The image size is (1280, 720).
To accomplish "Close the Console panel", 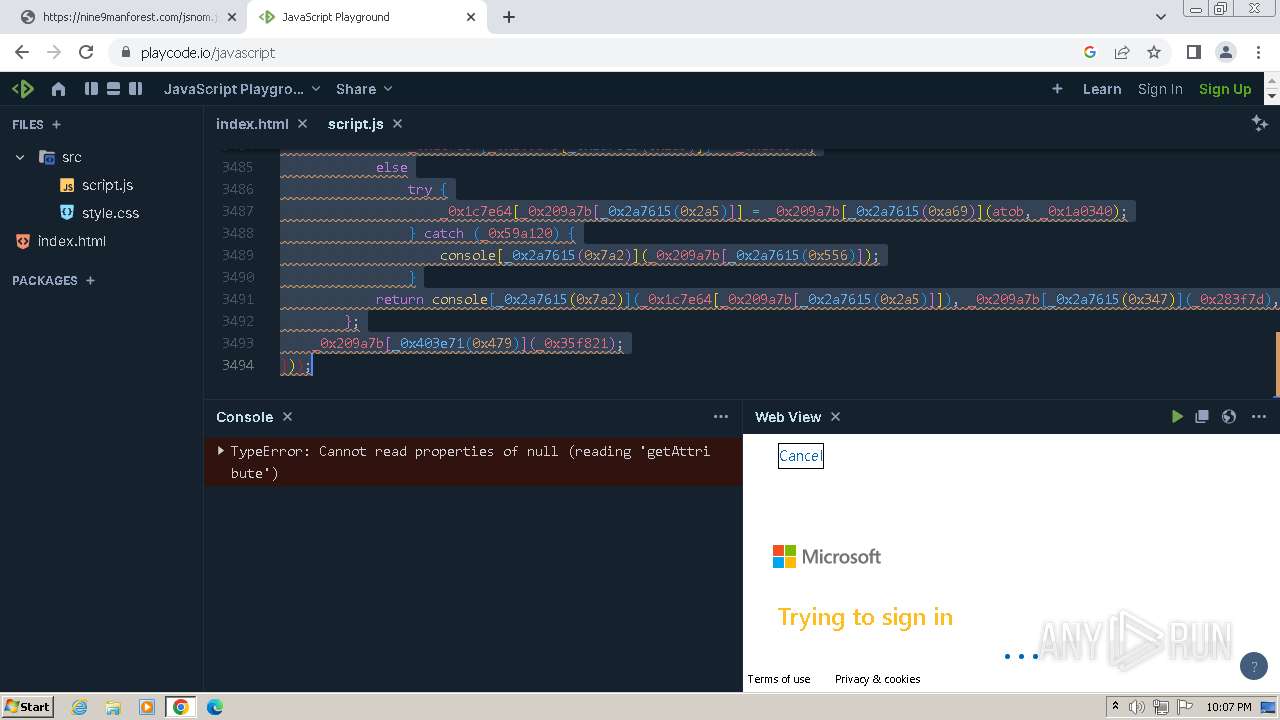I will pos(287,417).
